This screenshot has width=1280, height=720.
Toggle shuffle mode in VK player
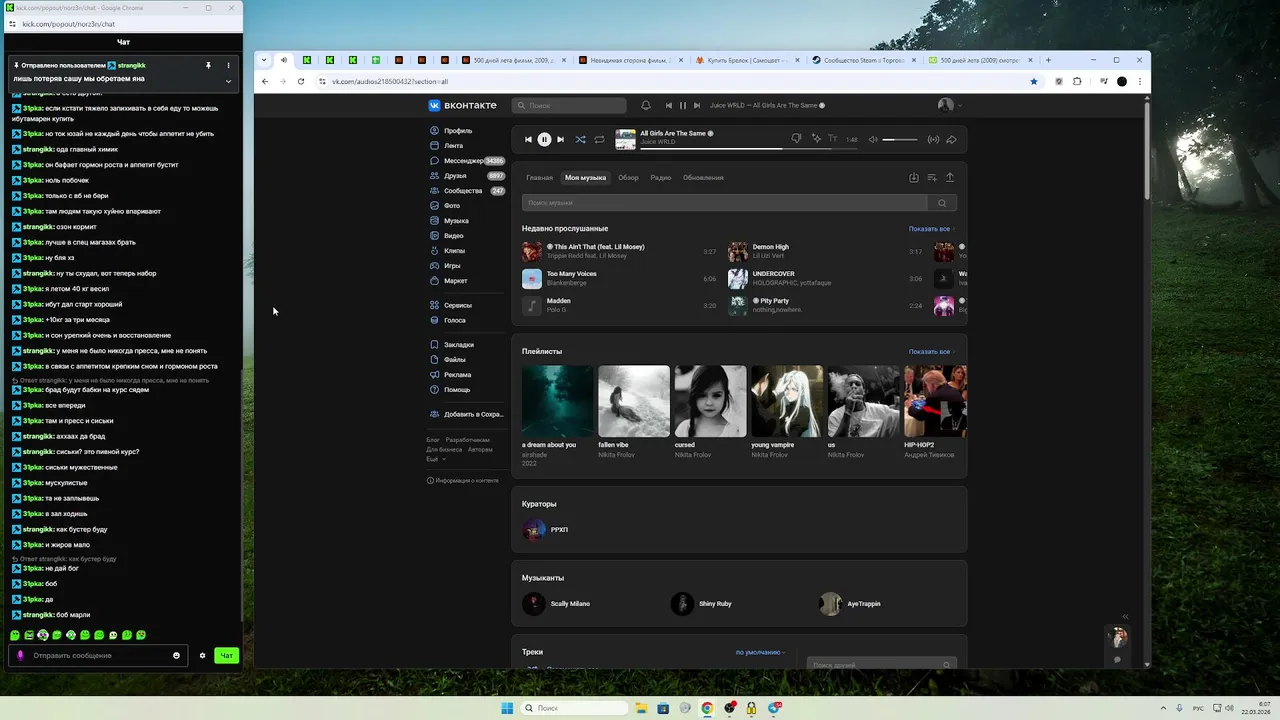580,140
